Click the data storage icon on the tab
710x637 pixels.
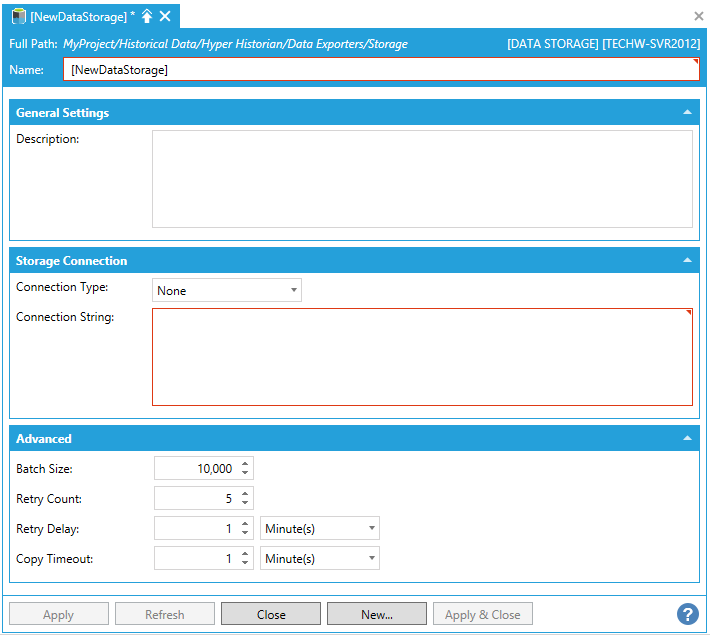[18, 16]
